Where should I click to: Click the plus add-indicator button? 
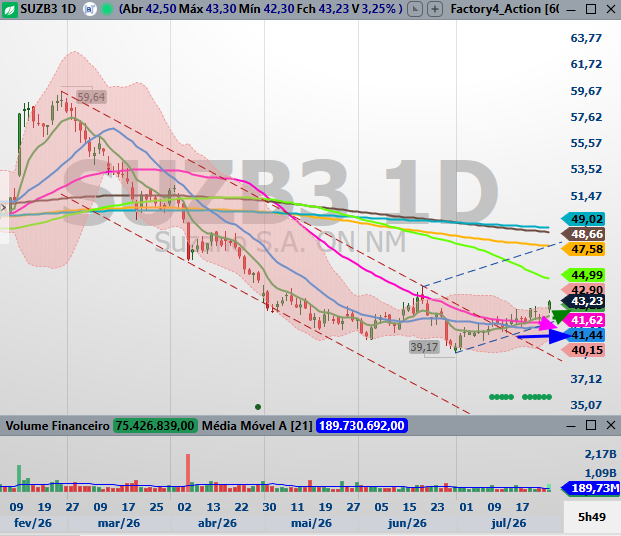[435, 9]
